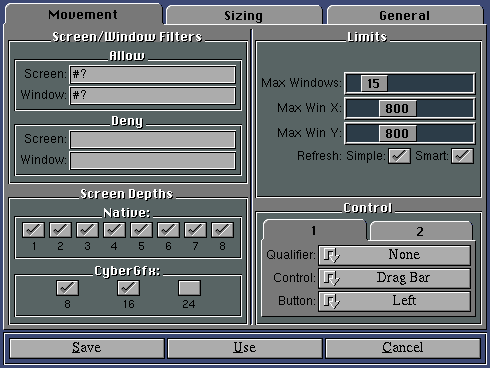Open the Button cycle dropdown showing Left

click(x=394, y=301)
